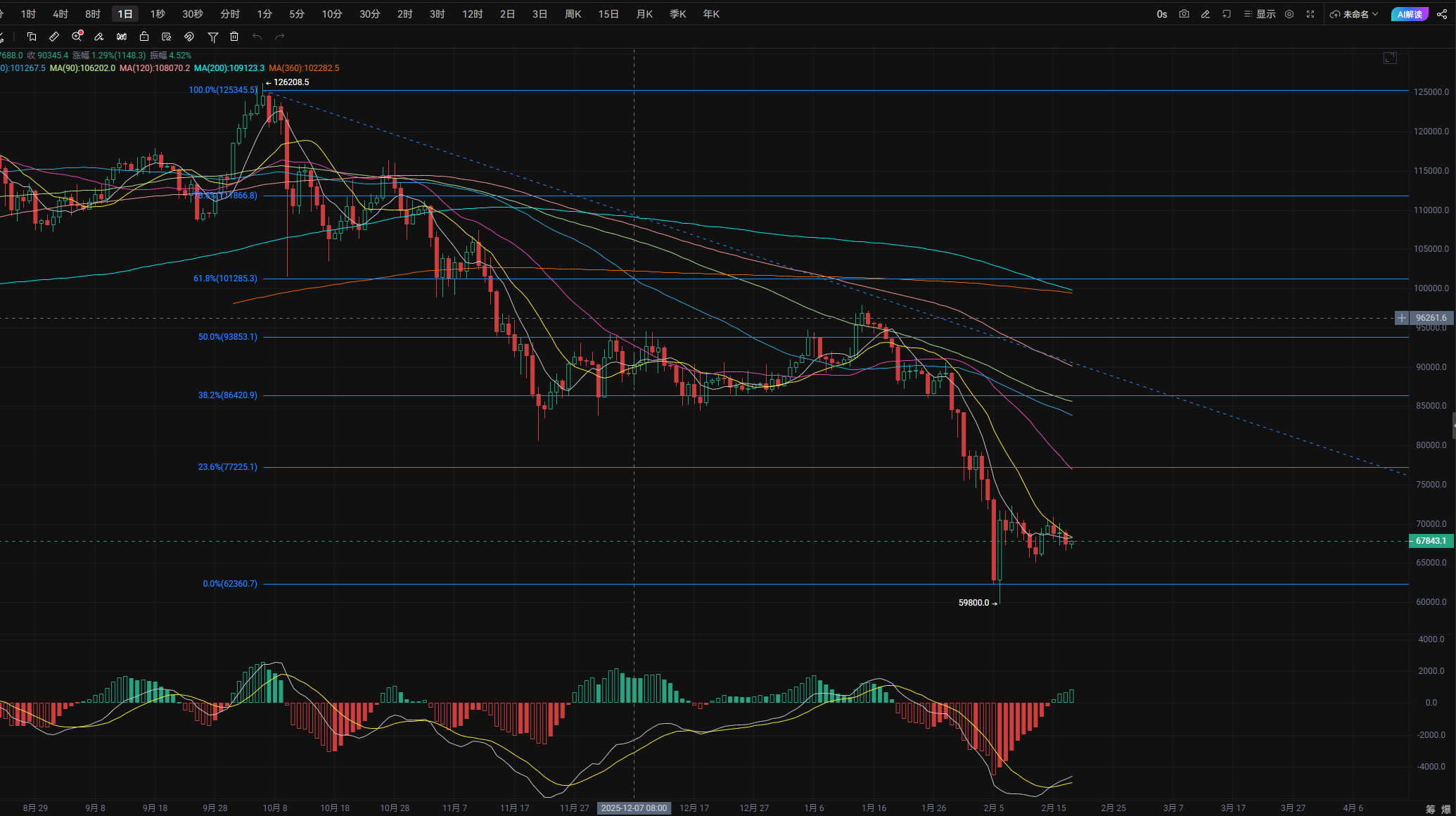Switch to the 4时 timeframe tab
The width and height of the screenshot is (1456, 816).
click(x=60, y=14)
